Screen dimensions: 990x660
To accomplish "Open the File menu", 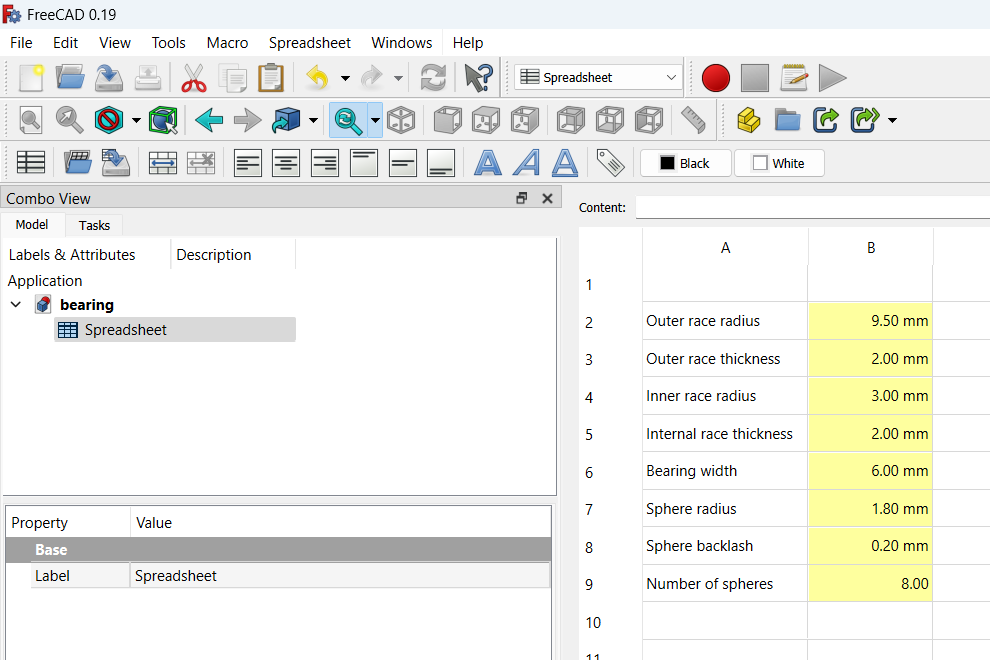I will point(21,43).
